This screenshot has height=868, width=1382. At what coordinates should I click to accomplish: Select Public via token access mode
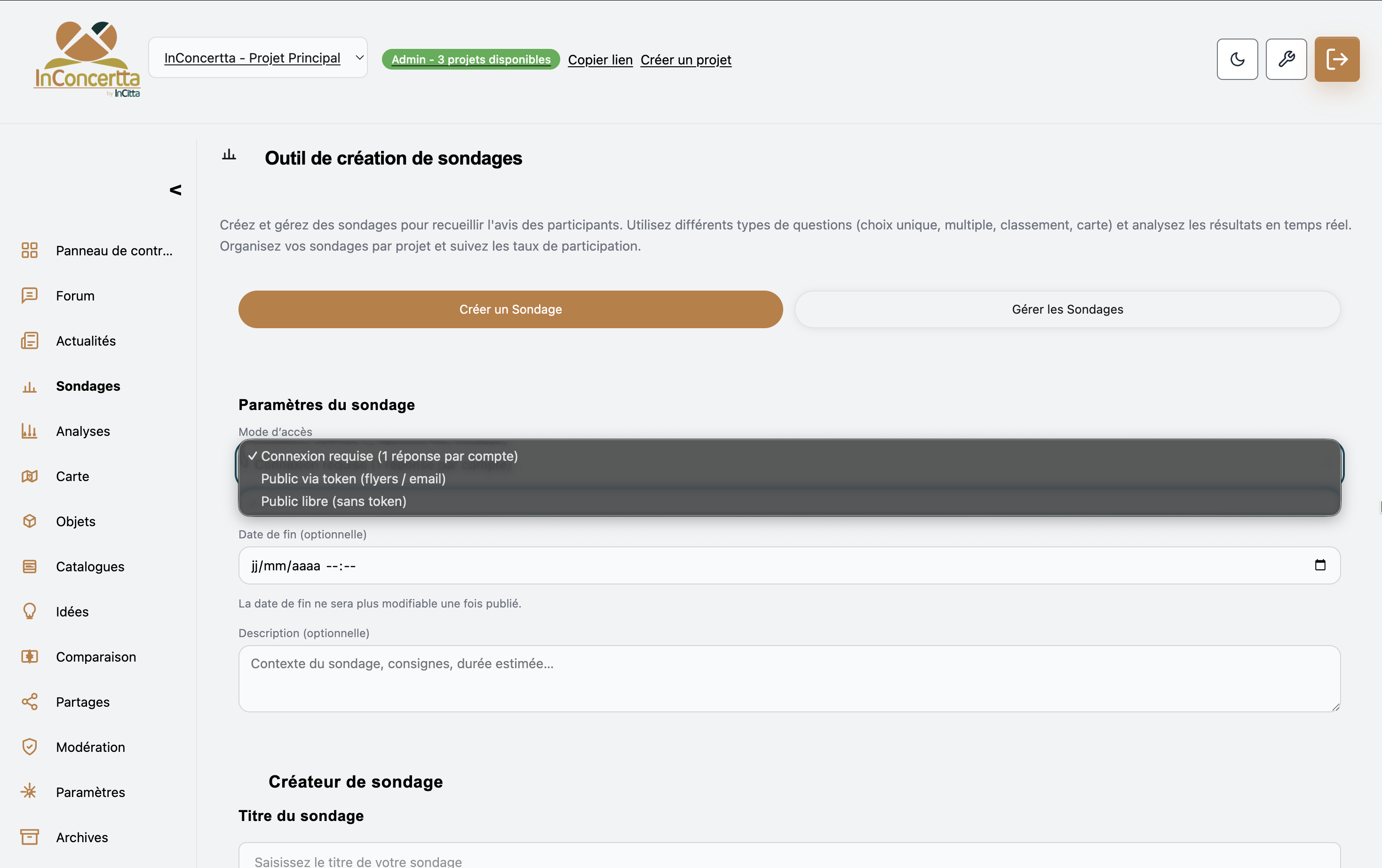(354, 479)
